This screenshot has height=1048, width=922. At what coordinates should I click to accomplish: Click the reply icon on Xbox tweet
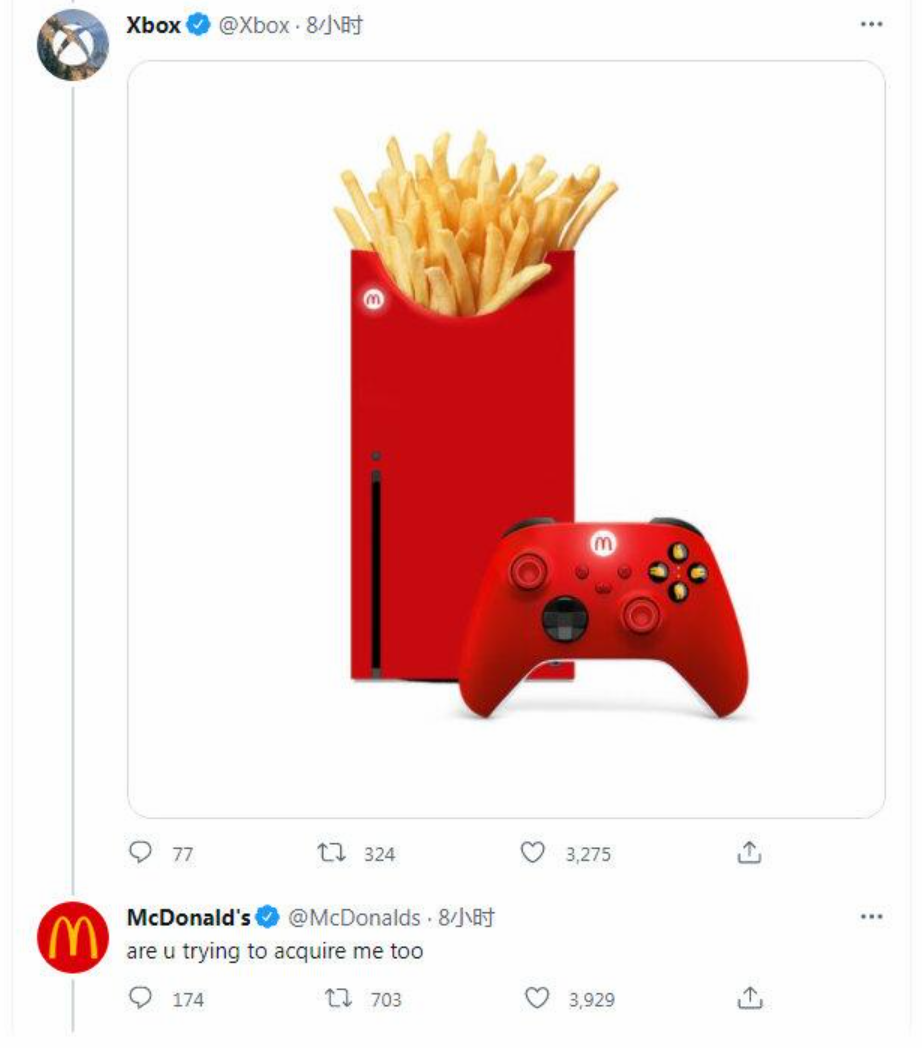(140, 852)
